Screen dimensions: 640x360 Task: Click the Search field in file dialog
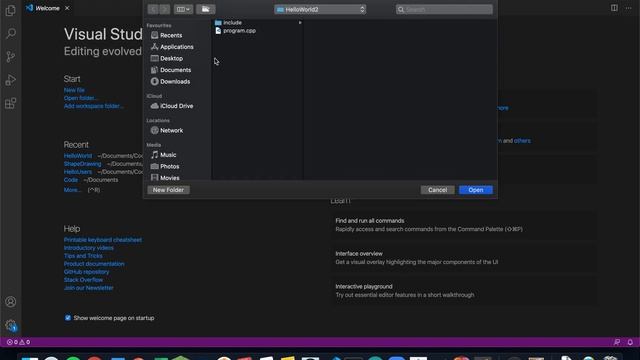[x=444, y=9]
